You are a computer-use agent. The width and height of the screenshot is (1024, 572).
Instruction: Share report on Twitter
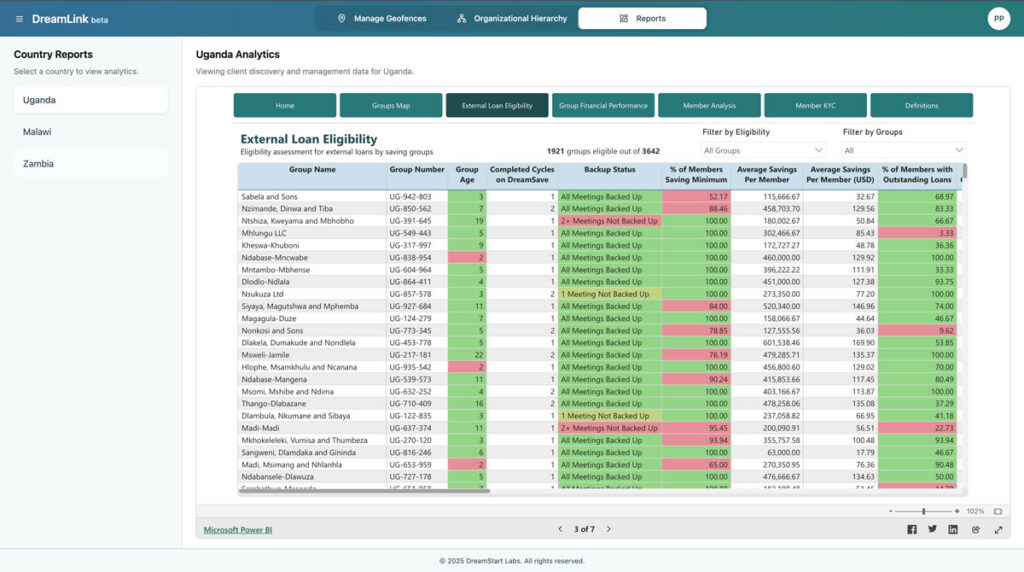point(933,530)
